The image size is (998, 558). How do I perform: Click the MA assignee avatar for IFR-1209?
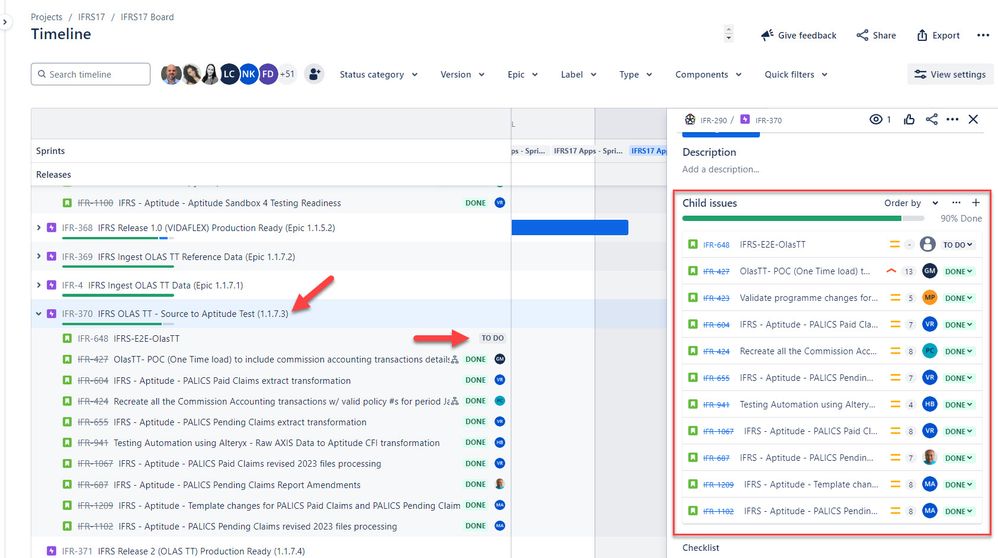click(929, 484)
